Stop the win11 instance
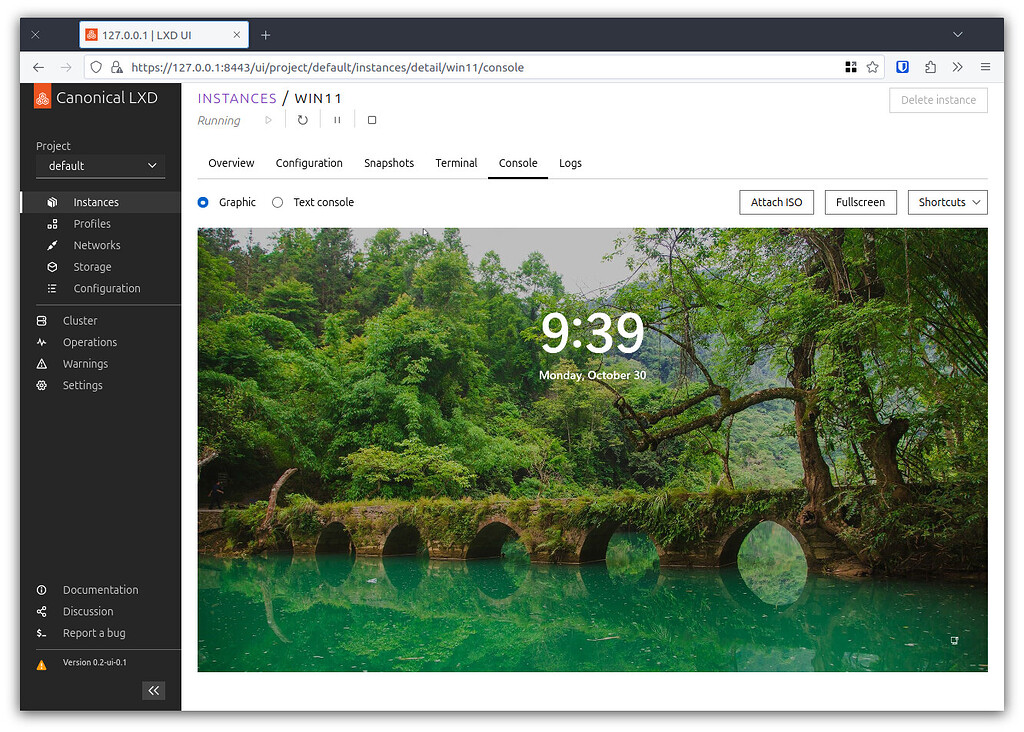 [x=370, y=119]
